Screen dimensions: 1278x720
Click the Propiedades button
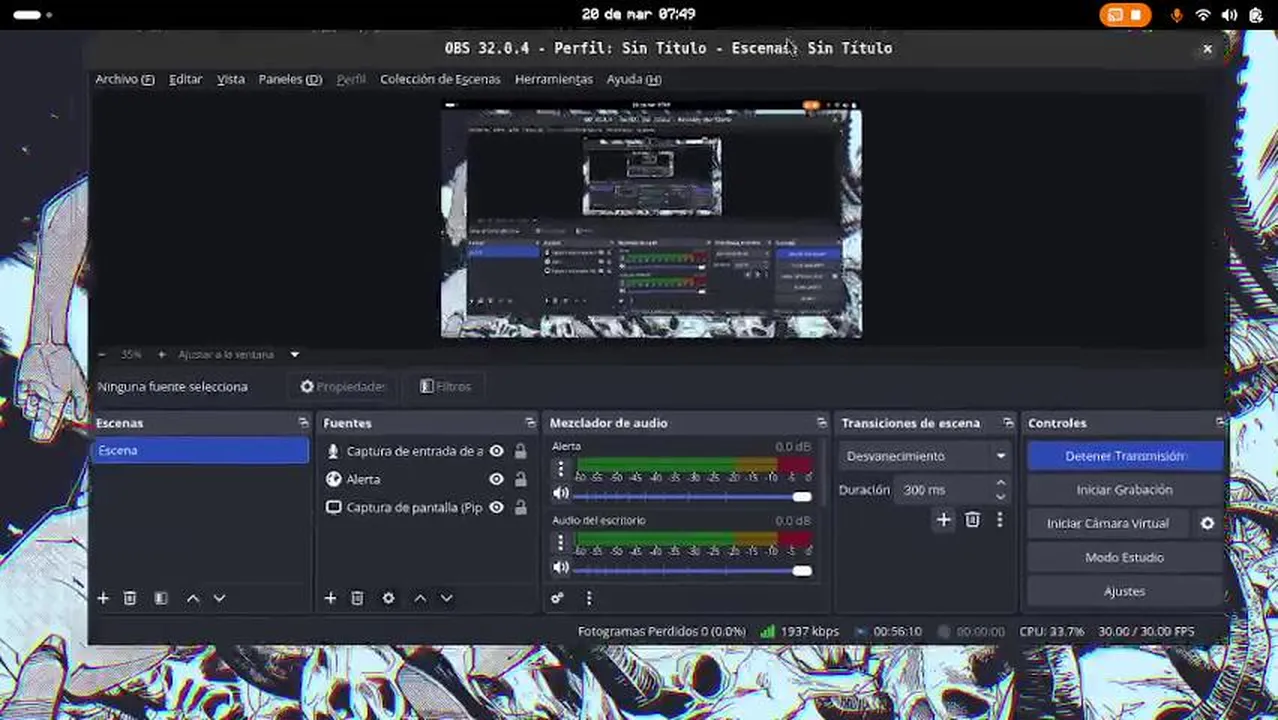click(x=342, y=386)
